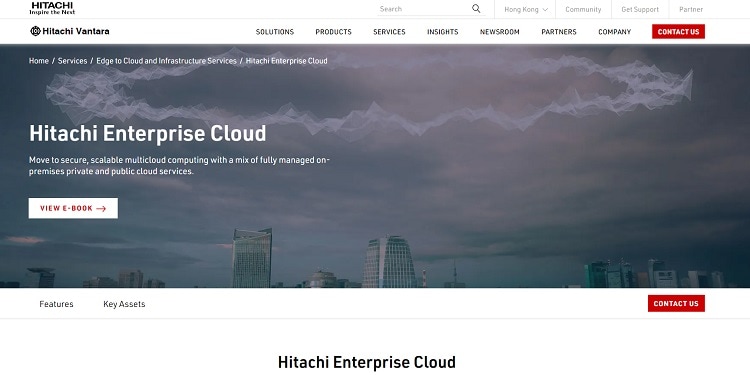Viewport: 750px width, 376px height.
Task: Jump to the Features section tab
Action: coord(56,304)
